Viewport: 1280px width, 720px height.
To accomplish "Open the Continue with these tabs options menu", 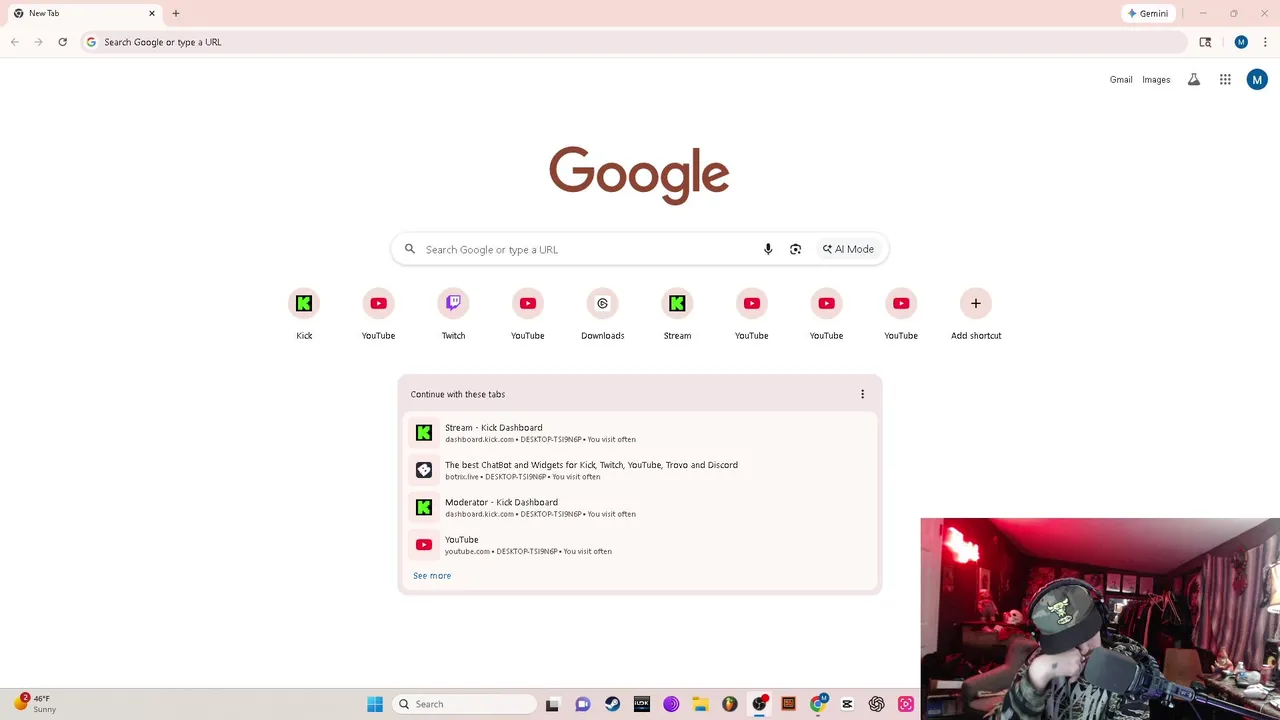I will tap(862, 394).
